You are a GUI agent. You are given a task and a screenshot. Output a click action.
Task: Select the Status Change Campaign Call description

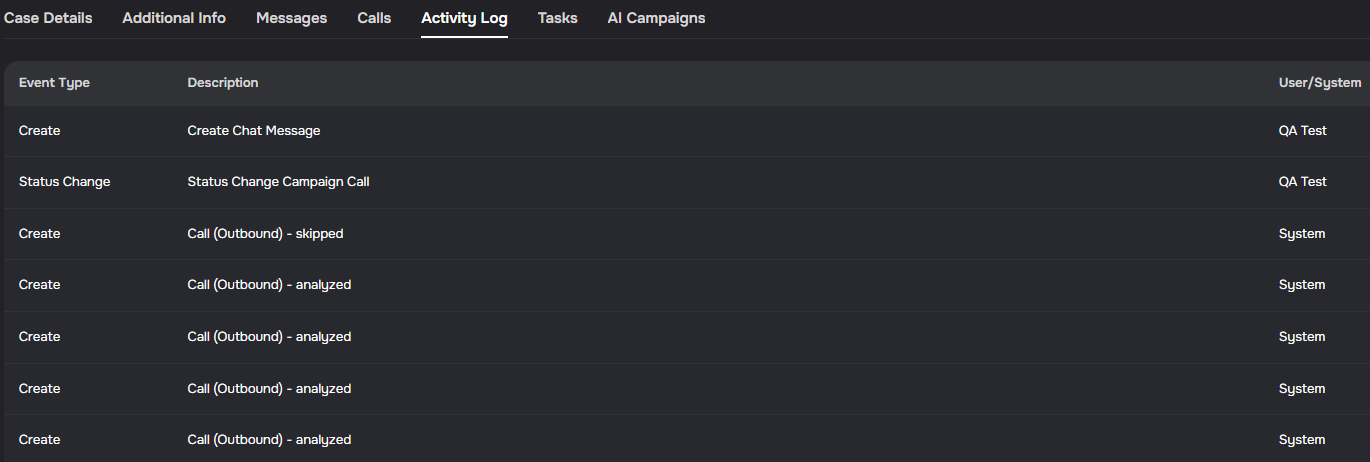279,182
